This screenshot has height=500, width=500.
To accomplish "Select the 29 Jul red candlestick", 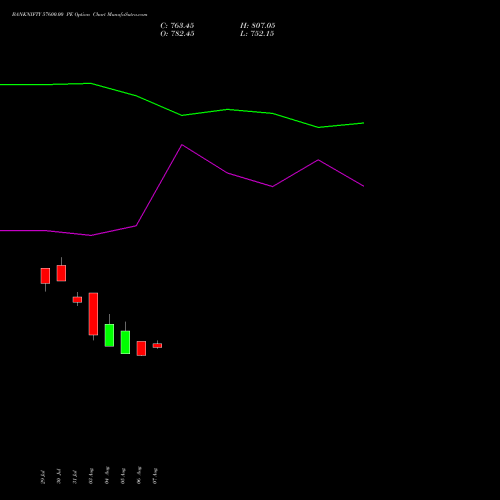I will [x=45, y=276].
